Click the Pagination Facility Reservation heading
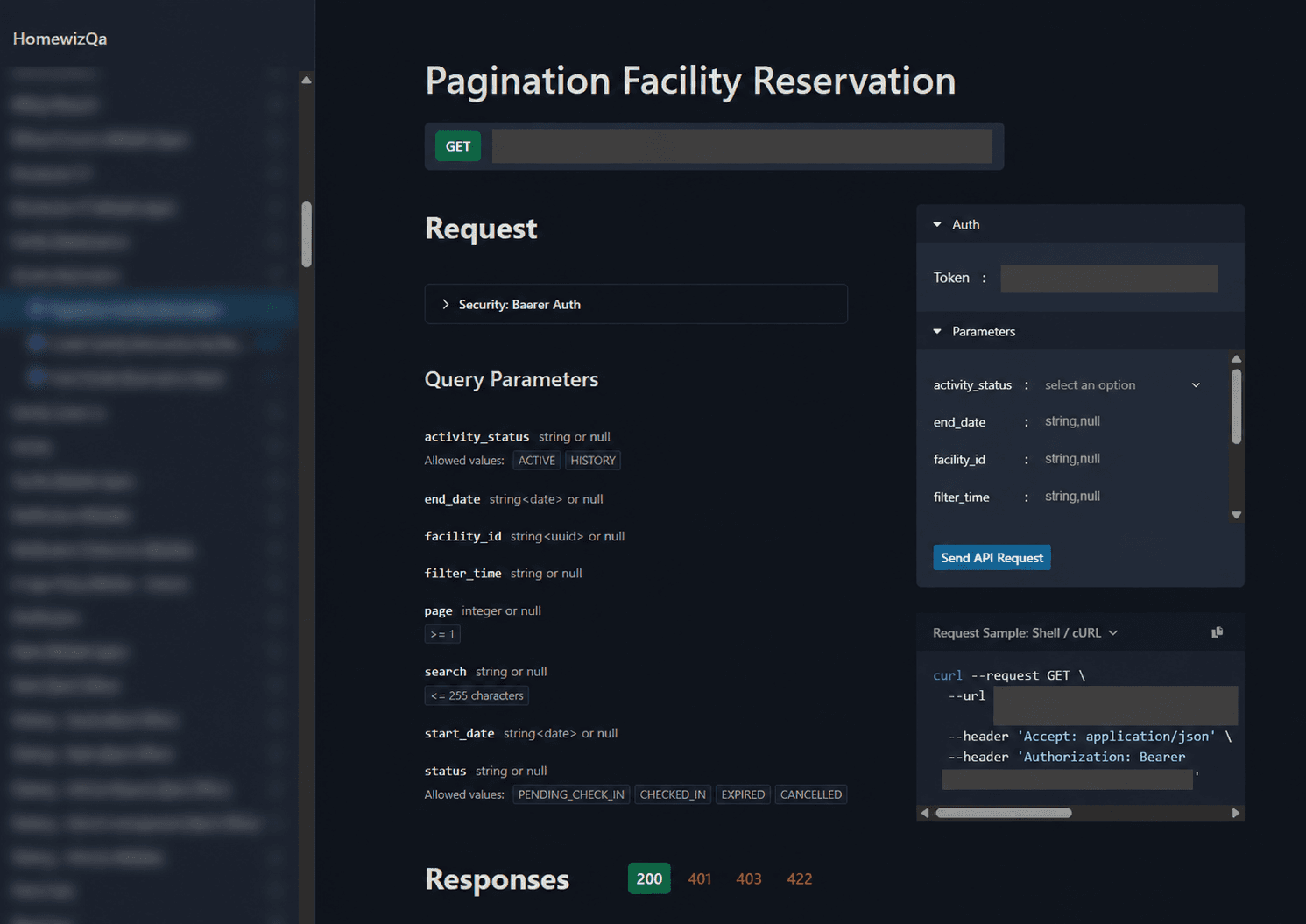Viewport: 1306px width, 924px height. coord(690,81)
